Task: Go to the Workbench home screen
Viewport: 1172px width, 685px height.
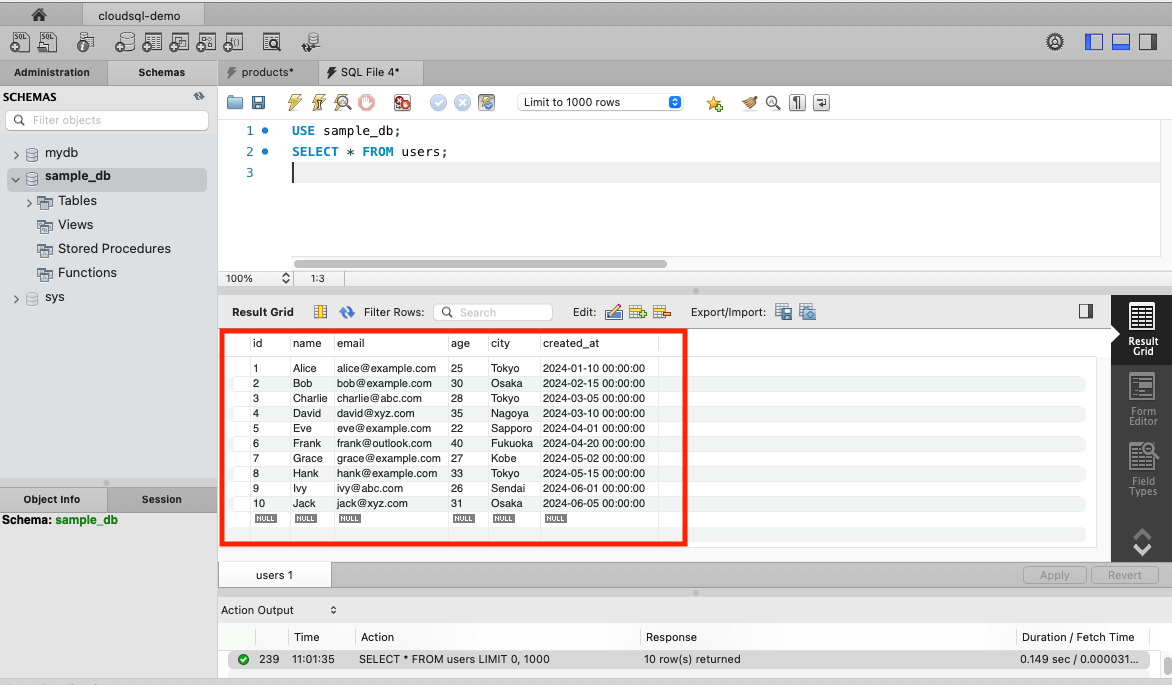Action: pyautogui.click(x=39, y=14)
